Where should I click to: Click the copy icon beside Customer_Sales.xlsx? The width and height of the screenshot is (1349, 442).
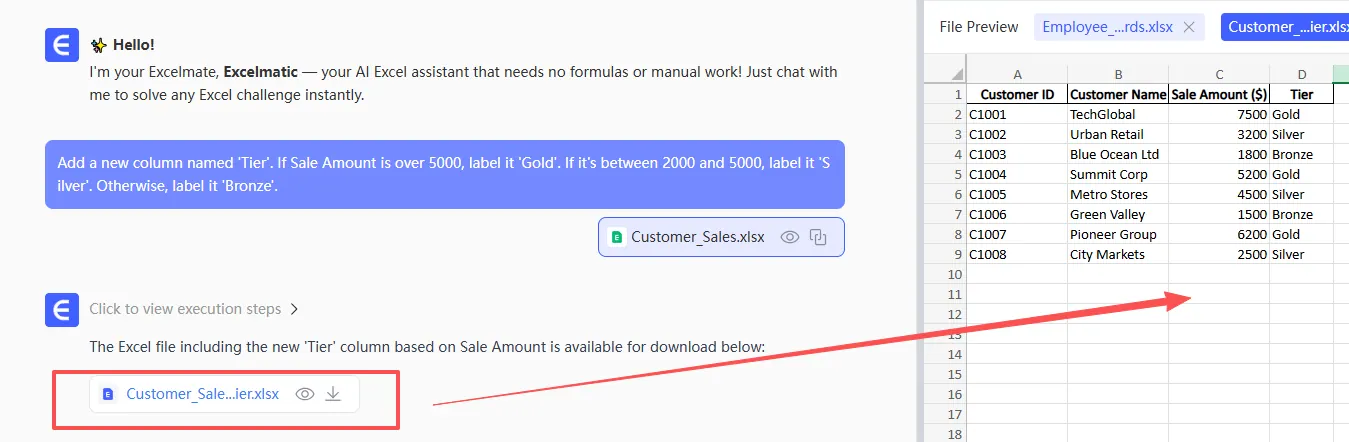pos(818,237)
